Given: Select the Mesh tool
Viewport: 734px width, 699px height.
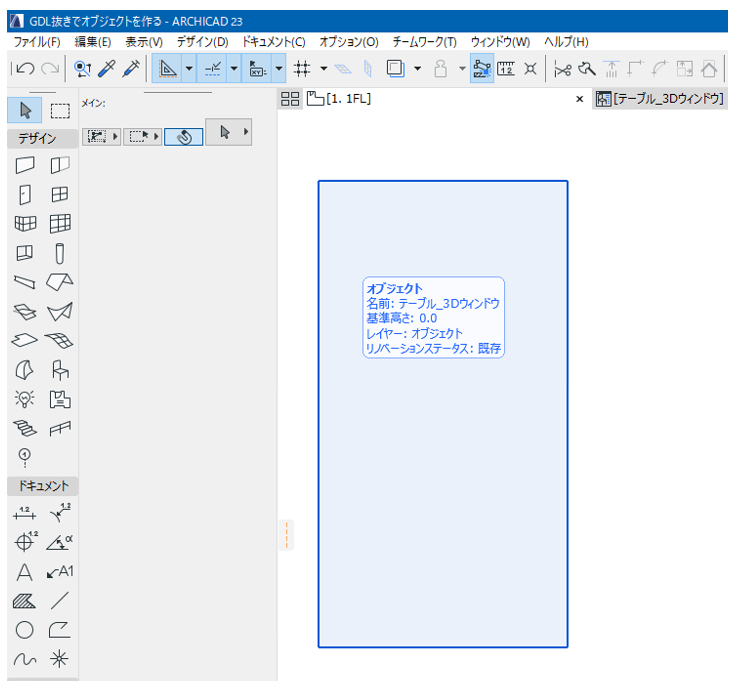Looking at the screenshot, I should click(59, 340).
